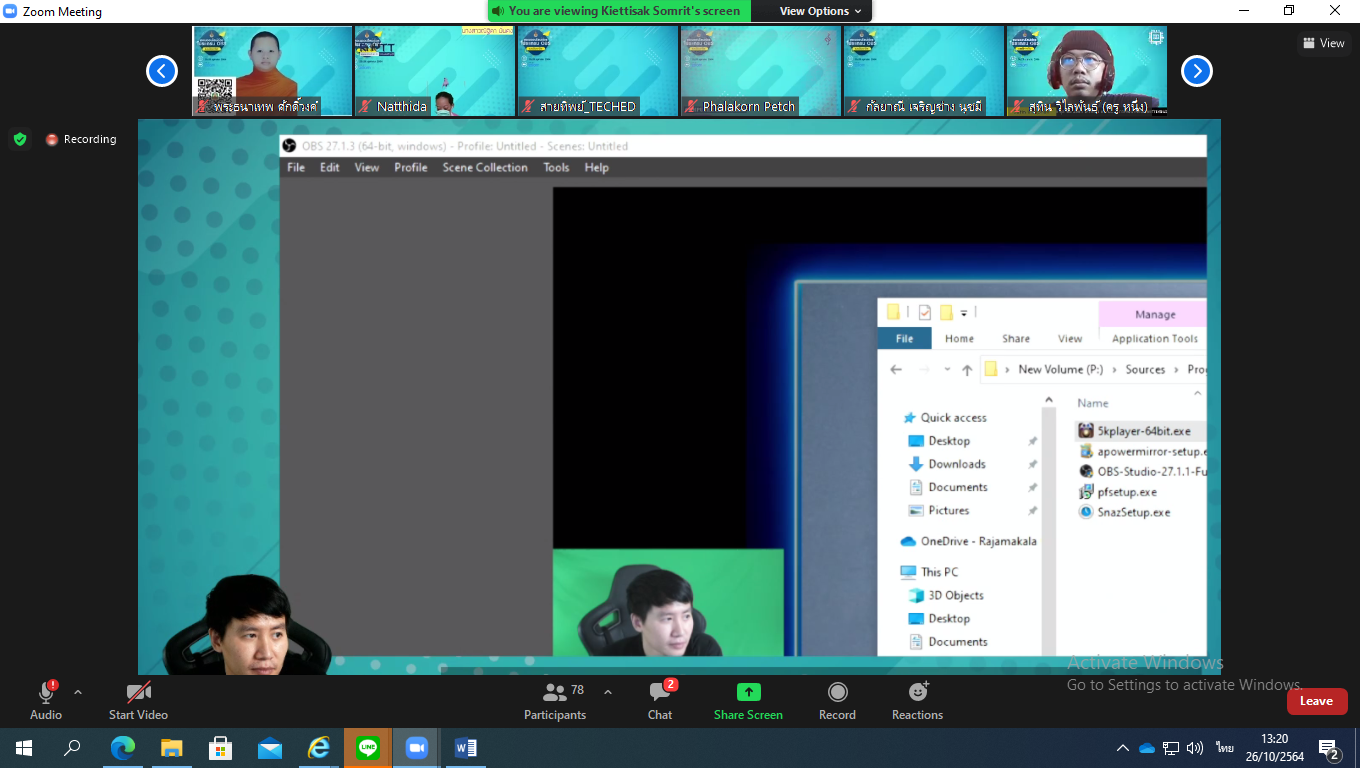Click Explorer up-level arrow
1360x768 pixels.
[967, 369]
